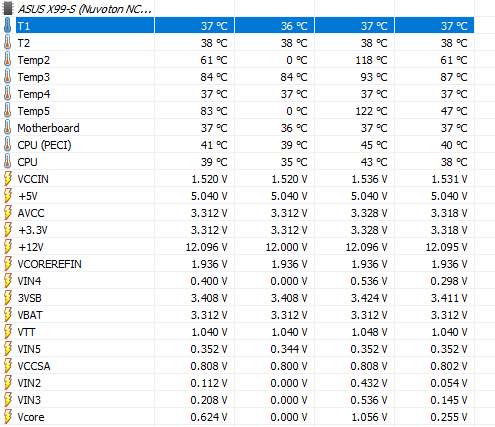The image size is (495, 427).
Task: Select the VCOREREFIN sensor label
Action: click(49, 264)
